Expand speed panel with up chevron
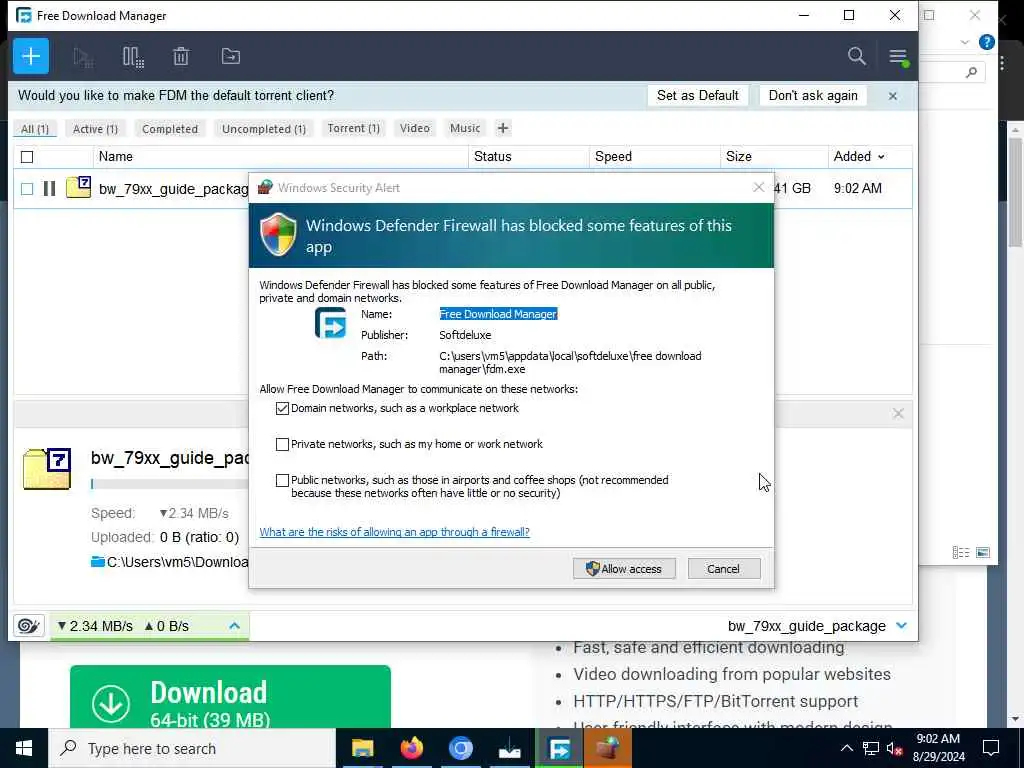The image size is (1024, 768). pyautogui.click(x=234, y=626)
